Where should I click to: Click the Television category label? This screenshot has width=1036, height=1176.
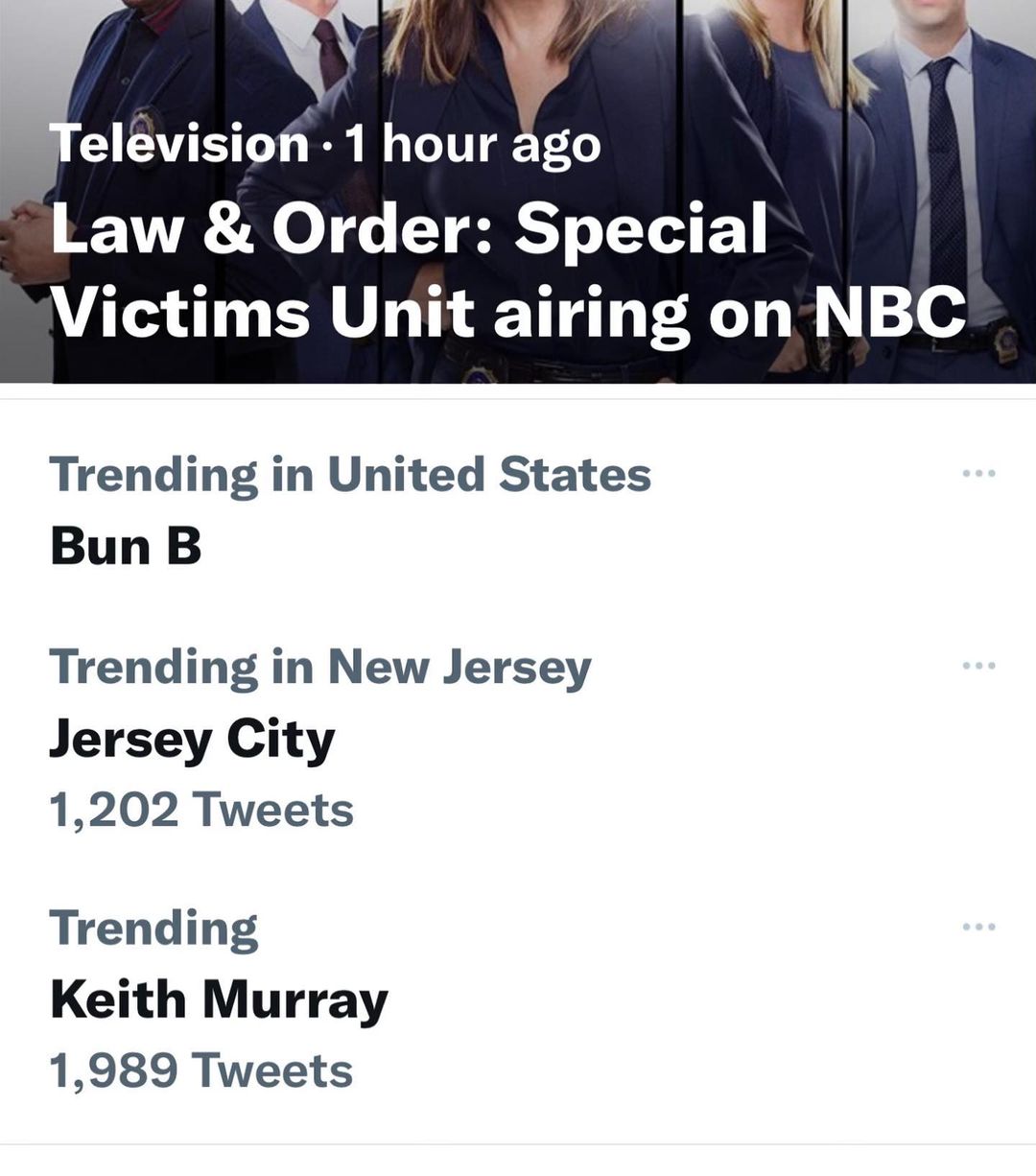tap(179, 145)
